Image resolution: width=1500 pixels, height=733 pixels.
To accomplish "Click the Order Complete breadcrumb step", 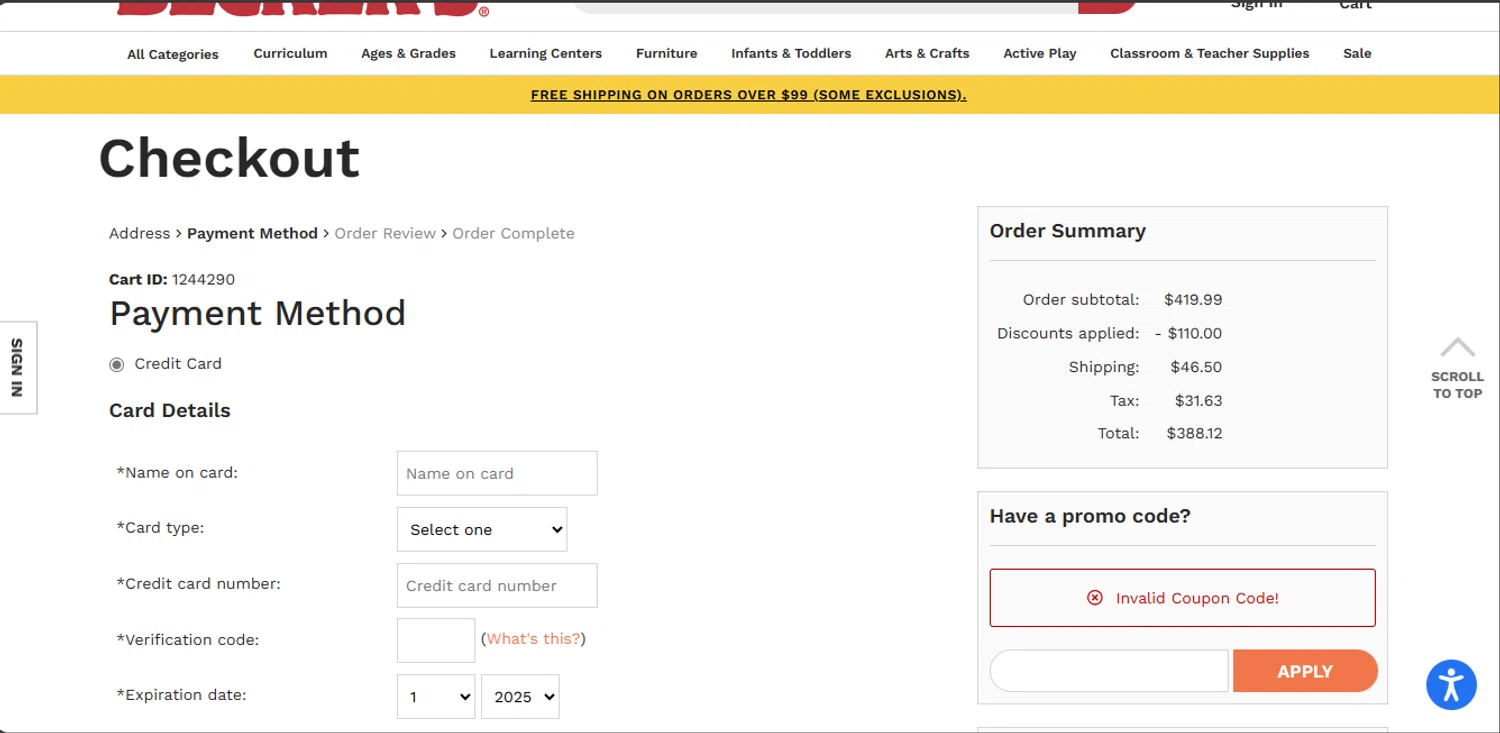I will 513,233.
